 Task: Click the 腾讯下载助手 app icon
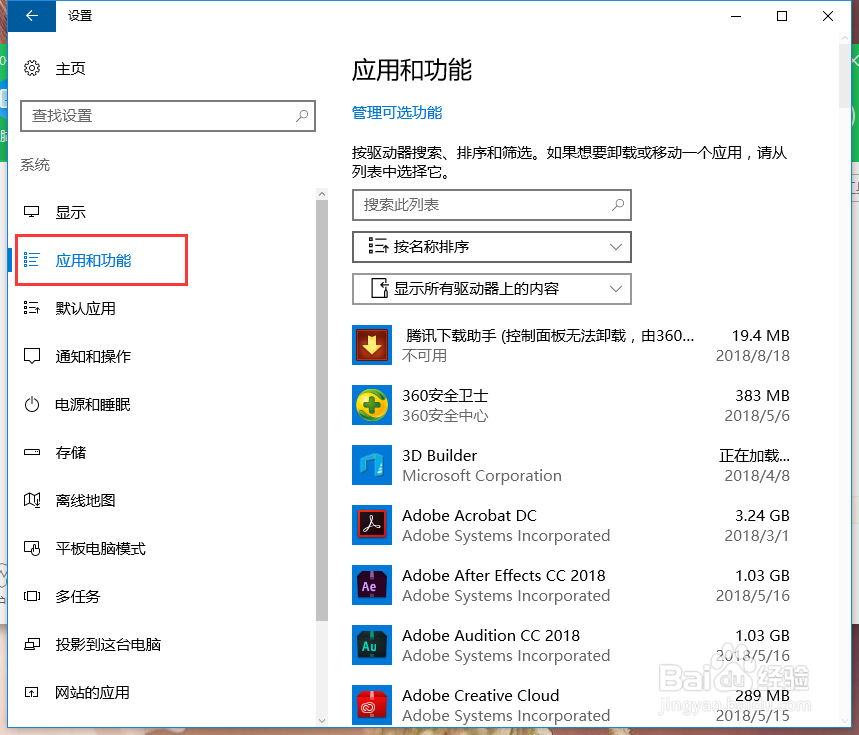pos(372,345)
